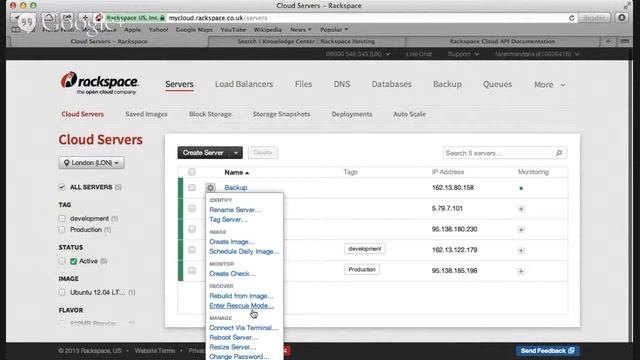Click the monitoring plus icon for 95.138.180.230
The image size is (640, 360).
tap(521, 230)
